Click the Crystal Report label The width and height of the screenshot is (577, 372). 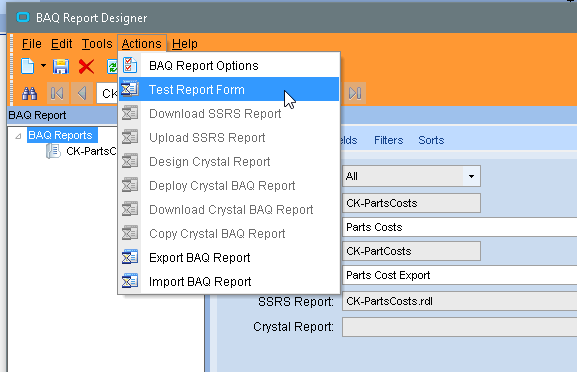click(x=293, y=327)
